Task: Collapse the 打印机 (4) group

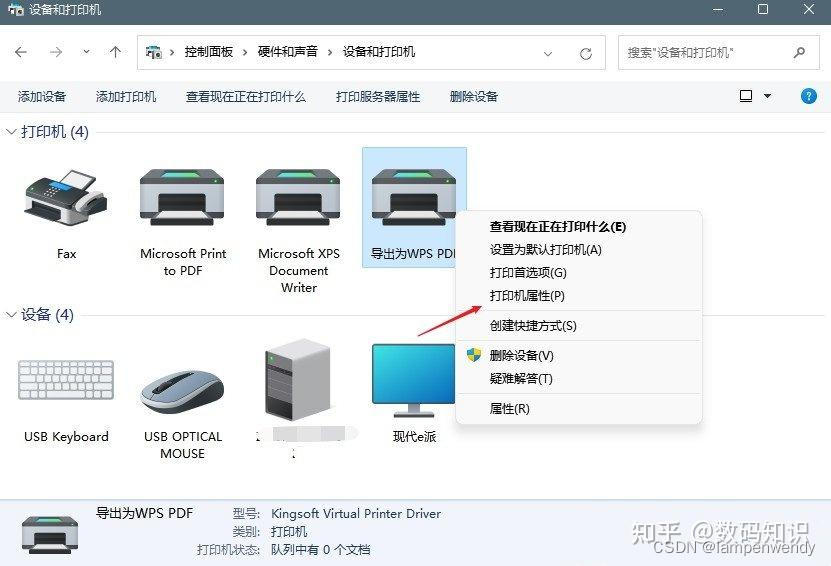Action: 11,131
